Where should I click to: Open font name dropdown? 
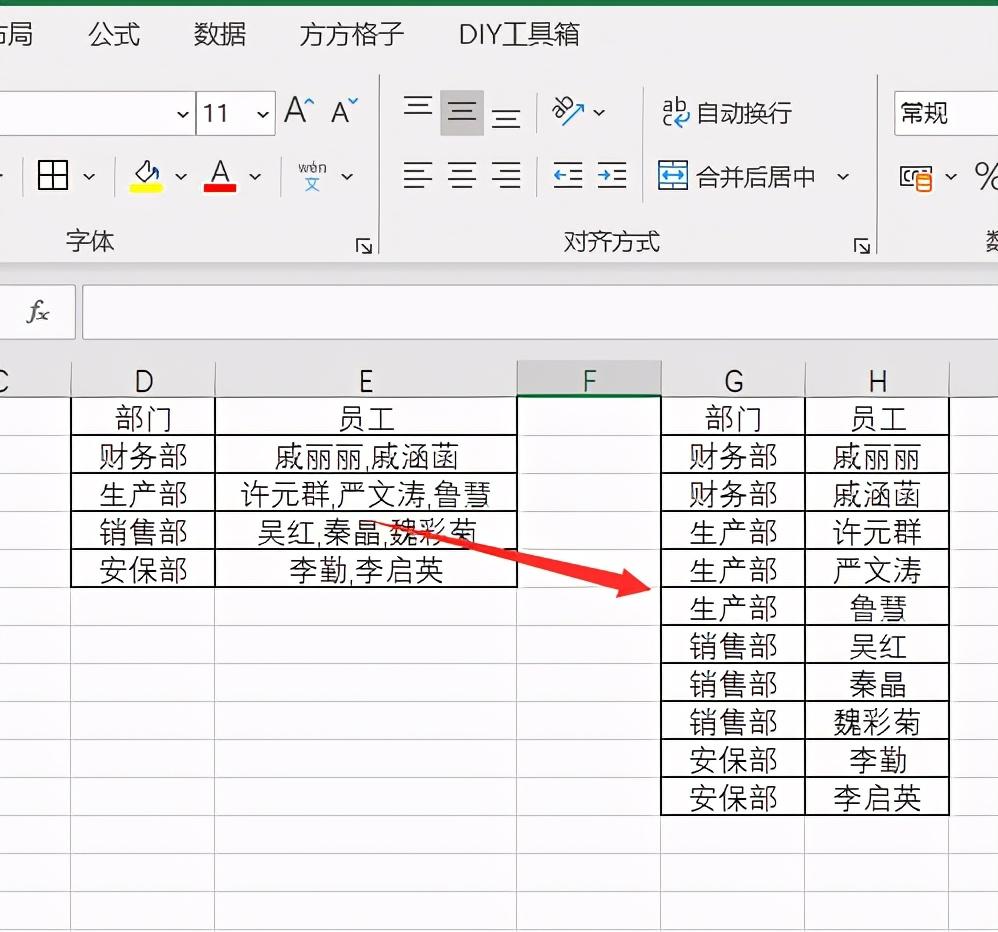point(183,115)
